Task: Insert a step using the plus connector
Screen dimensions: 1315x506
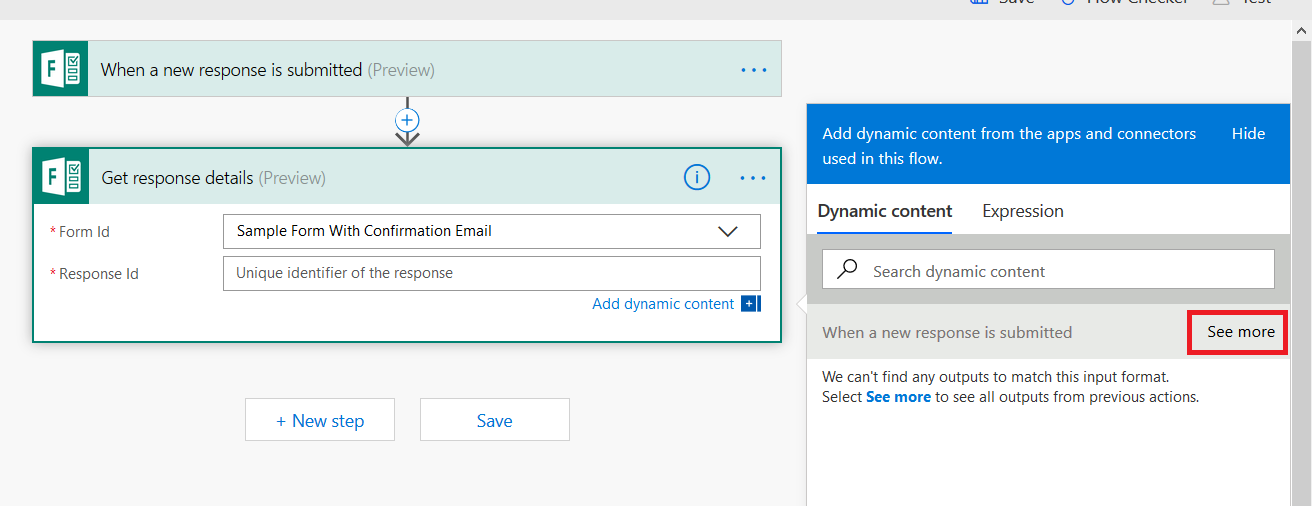Action: click(407, 119)
